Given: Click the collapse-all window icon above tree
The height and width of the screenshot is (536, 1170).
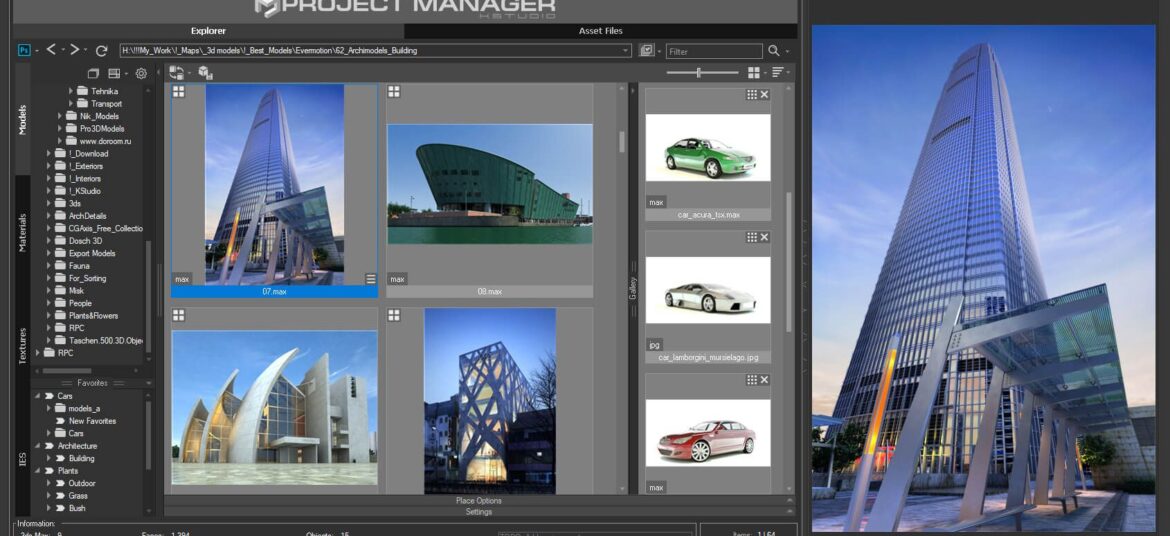Looking at the screenshot, I should click(93, 73).
